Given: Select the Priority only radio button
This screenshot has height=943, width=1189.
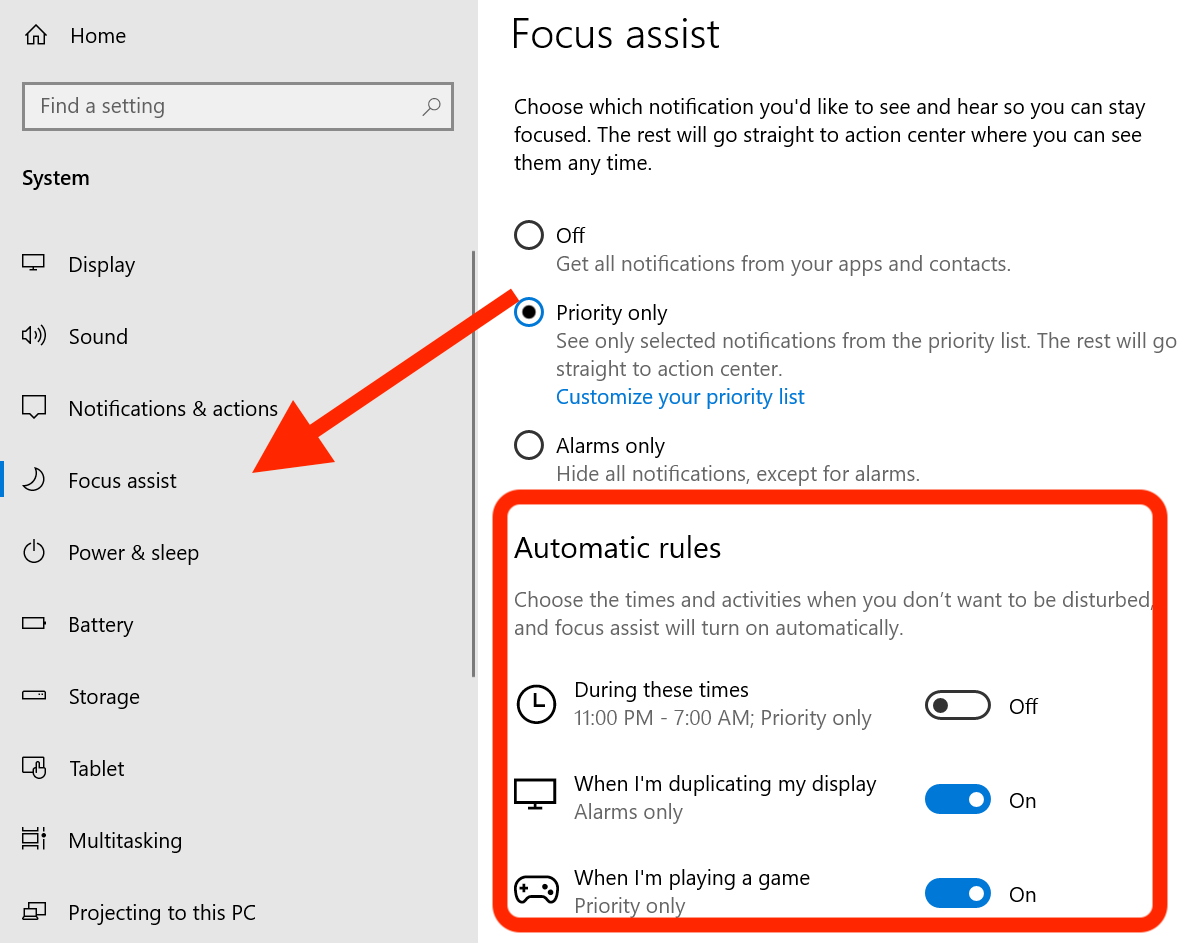Looking at the screenshot, I should pyautogui.click(x=529, y=312).
